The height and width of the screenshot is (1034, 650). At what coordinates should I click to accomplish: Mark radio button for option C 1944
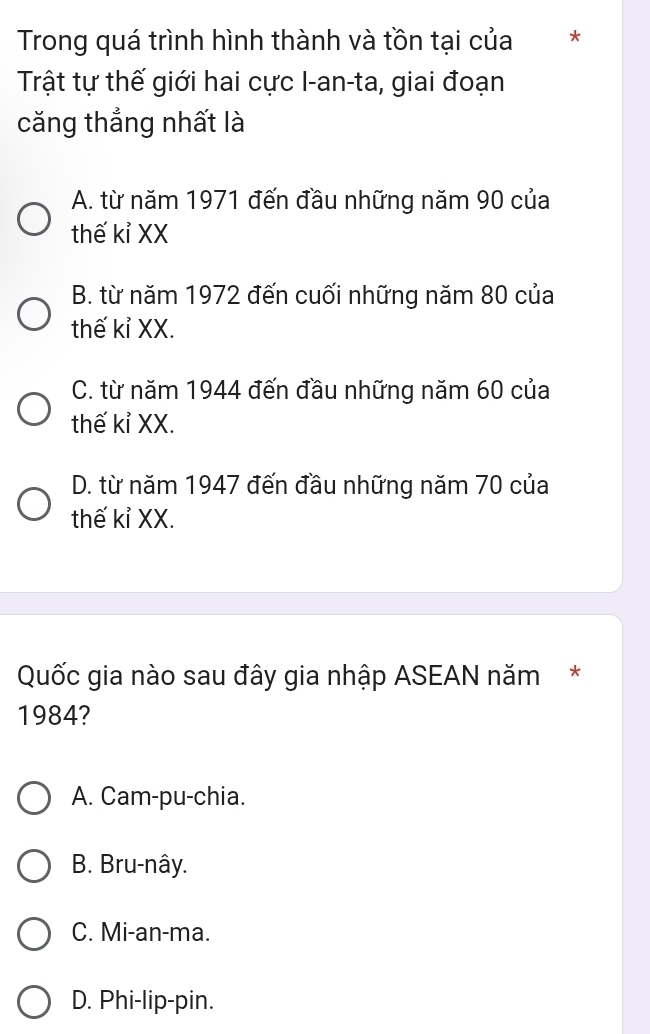pyautogui.click(x=35, y=407)
